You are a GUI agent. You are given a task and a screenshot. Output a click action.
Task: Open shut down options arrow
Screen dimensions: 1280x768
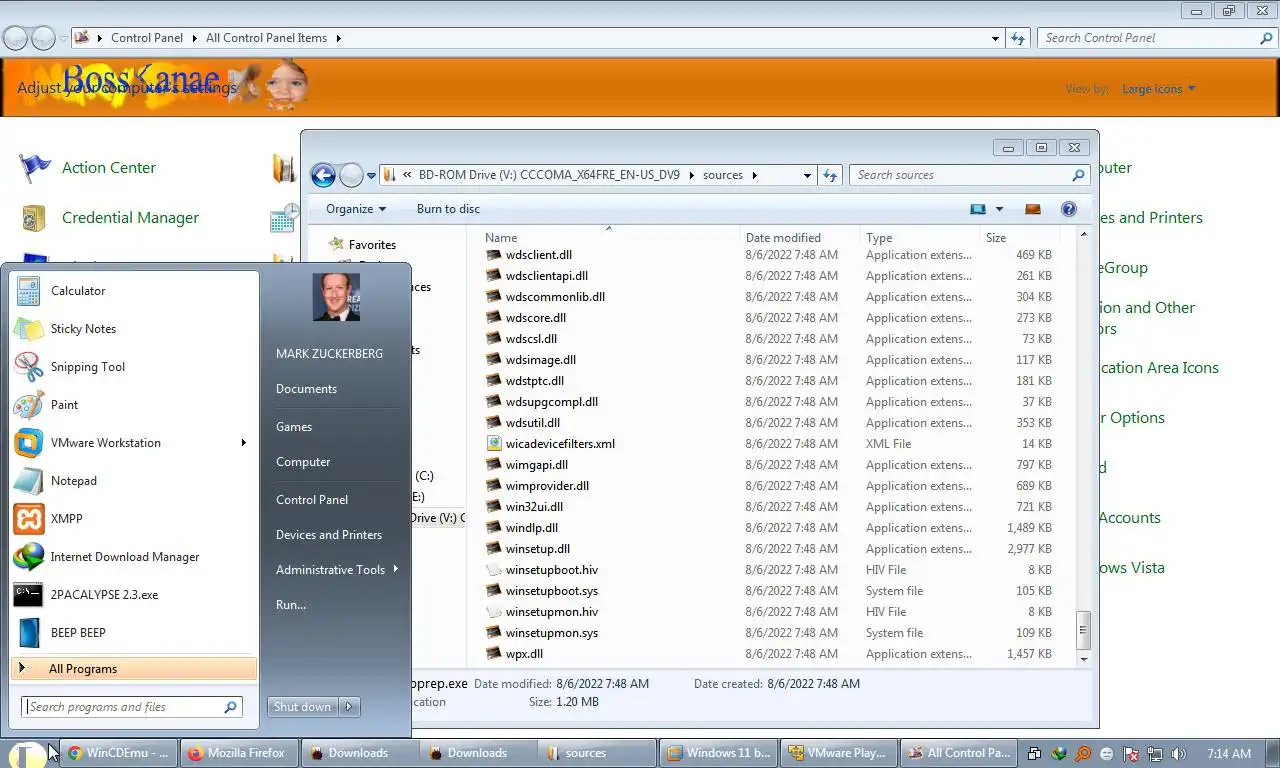point(349,707)
